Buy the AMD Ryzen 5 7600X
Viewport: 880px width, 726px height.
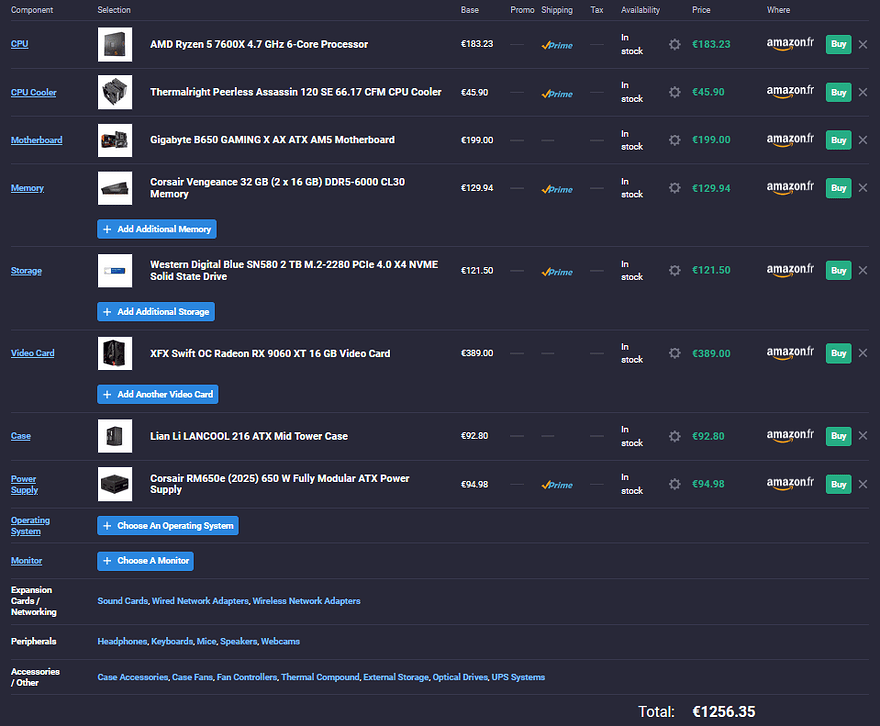[x=838, y=44]
